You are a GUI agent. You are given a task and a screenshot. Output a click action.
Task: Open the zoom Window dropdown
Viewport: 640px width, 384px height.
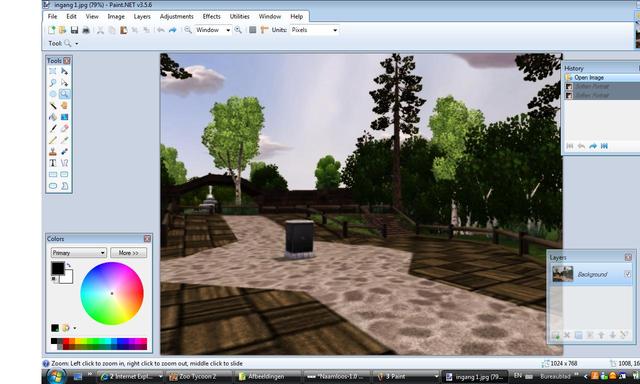[213, 30]
